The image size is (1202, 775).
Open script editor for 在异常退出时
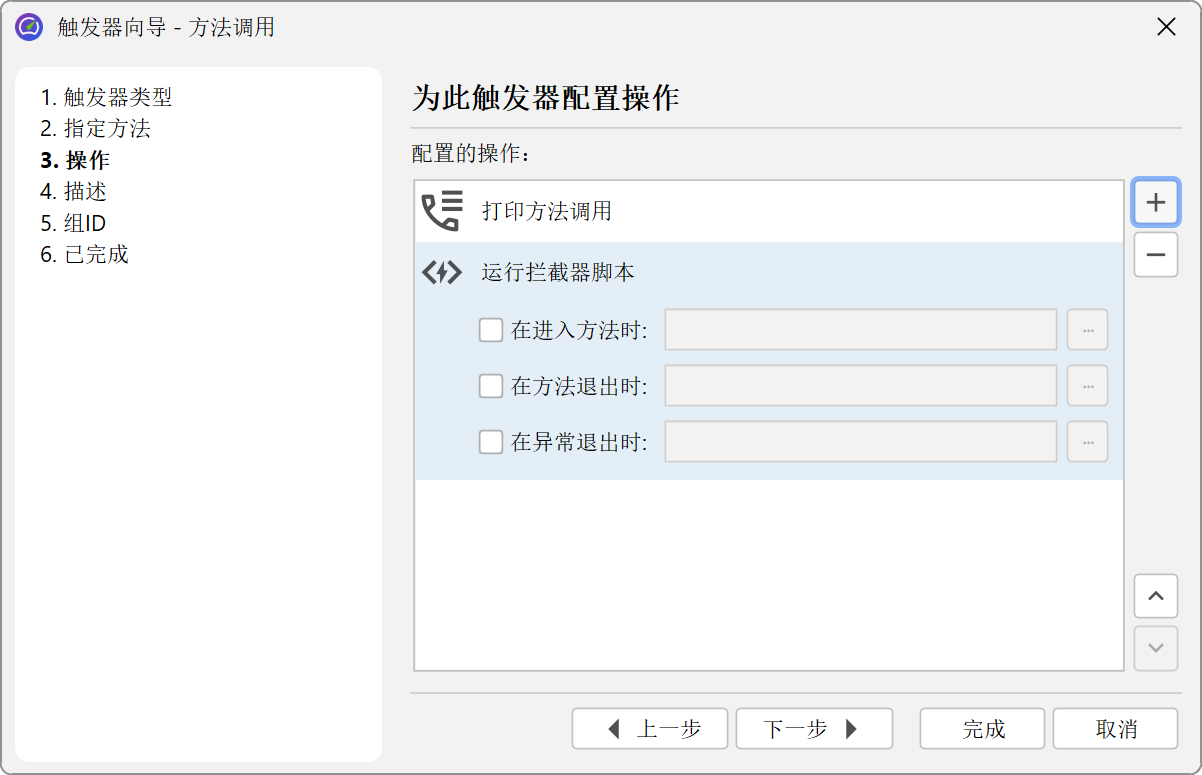coord(1087,442)
